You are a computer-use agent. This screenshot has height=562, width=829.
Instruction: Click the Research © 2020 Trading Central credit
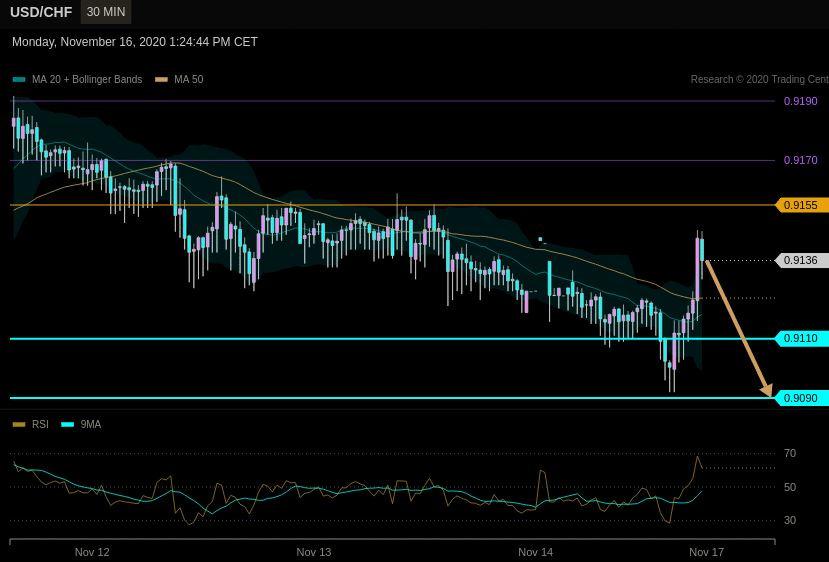(760, 79)
